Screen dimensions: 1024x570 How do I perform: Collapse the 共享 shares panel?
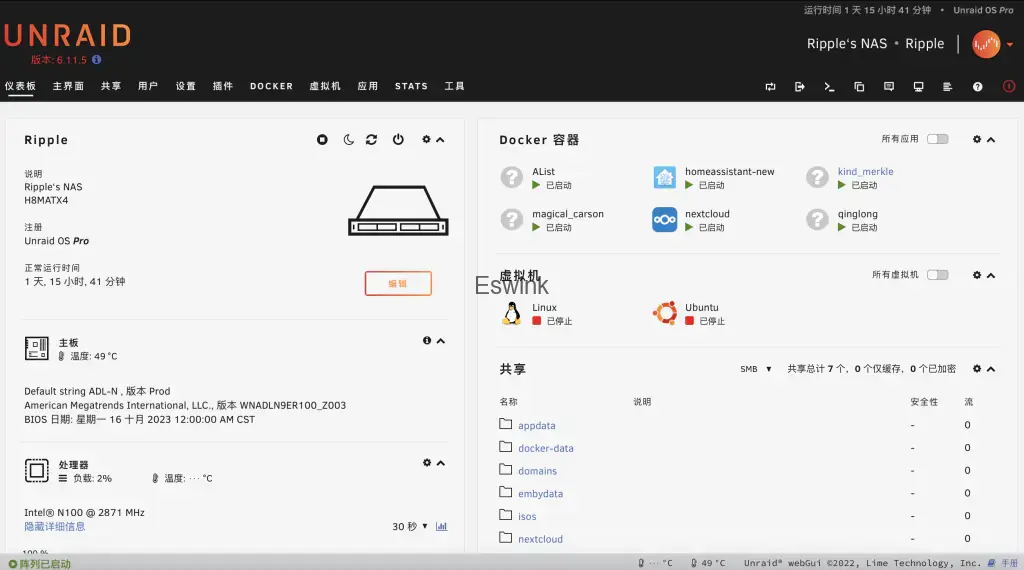(991, 369)
